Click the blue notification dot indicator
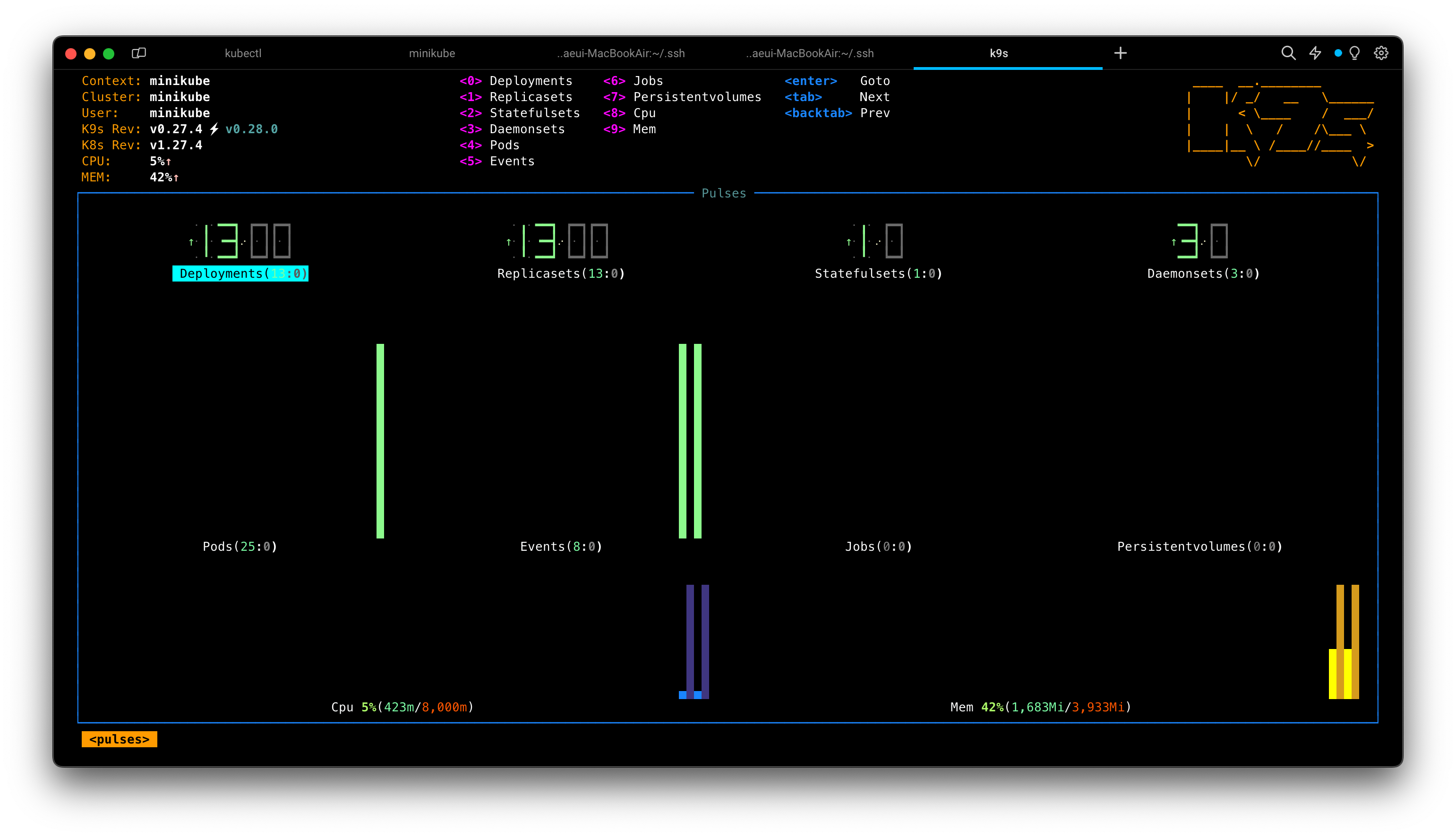The height and width of the screenshot is (837, 1456). click(x=1338, y=53)
